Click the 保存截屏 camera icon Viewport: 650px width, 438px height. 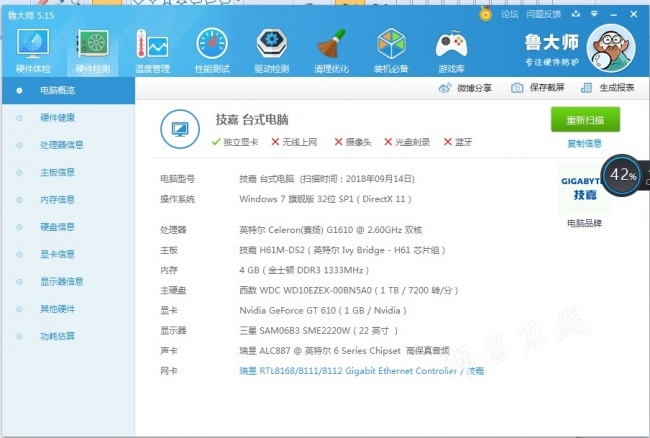pos(517,88)
